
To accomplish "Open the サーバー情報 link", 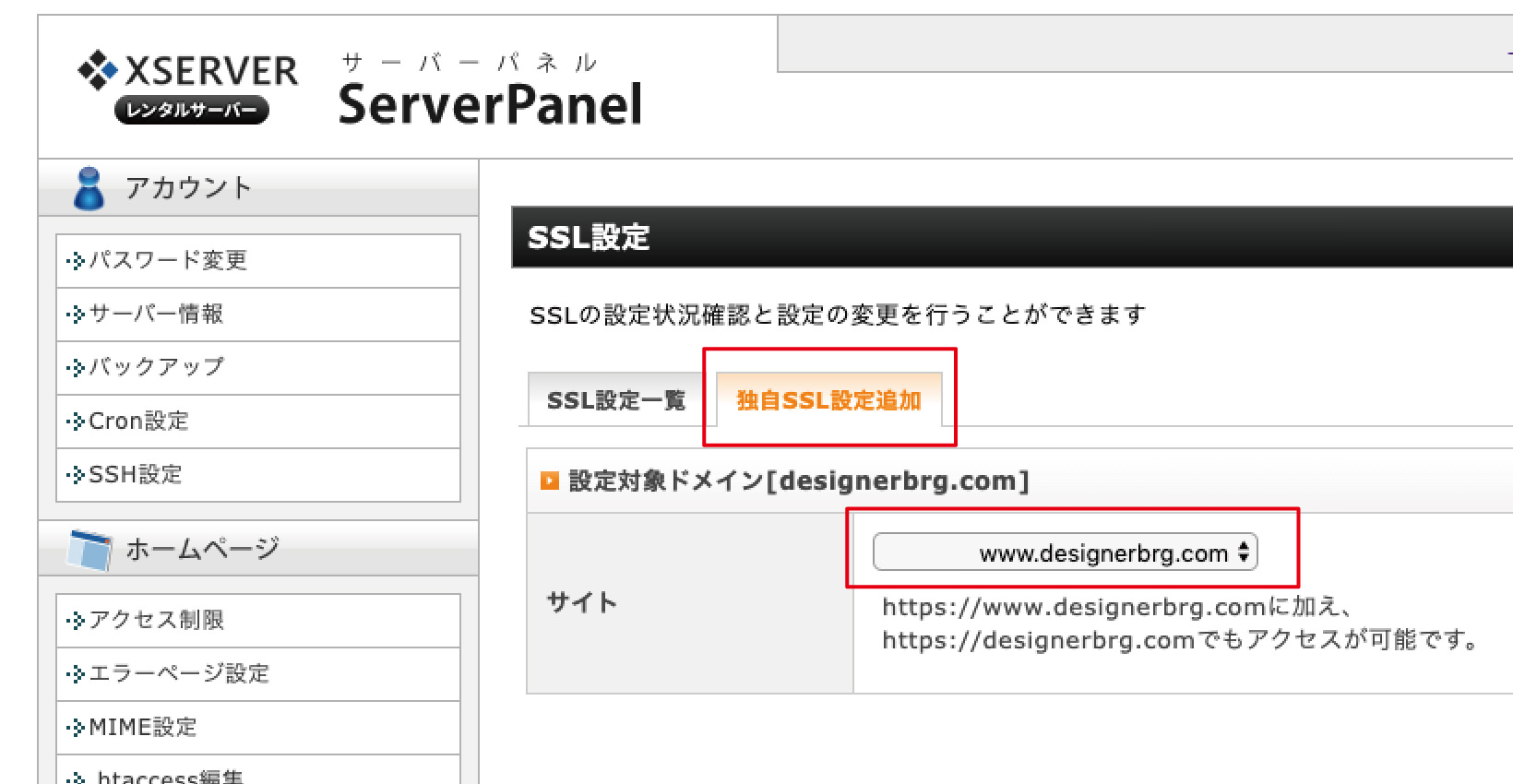I will [x=156, y=315].
